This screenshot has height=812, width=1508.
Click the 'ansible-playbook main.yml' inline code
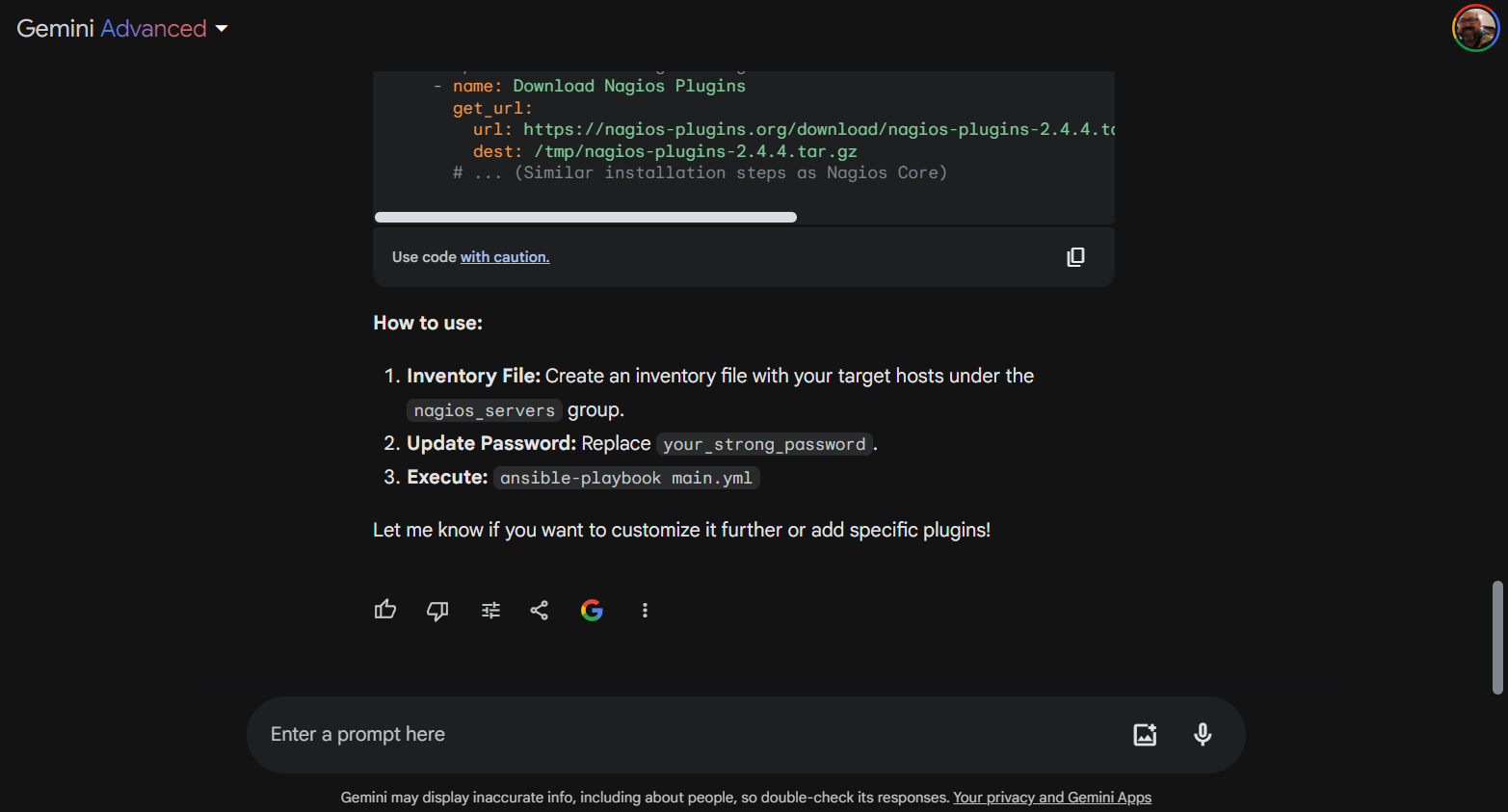(x=626, y=478)
